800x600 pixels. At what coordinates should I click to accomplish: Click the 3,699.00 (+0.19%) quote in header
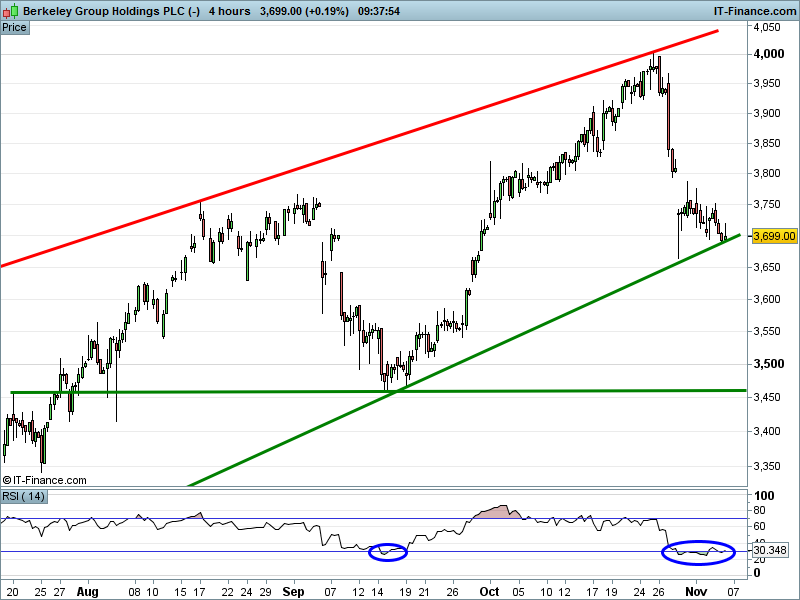pos(304,11)
